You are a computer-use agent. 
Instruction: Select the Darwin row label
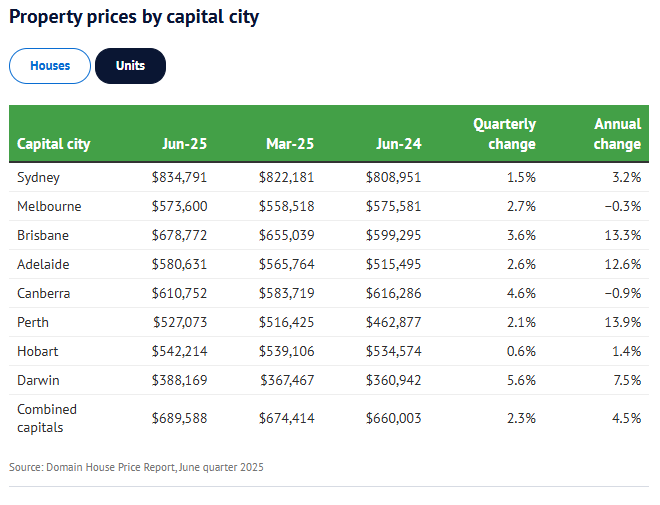(38, 380)
